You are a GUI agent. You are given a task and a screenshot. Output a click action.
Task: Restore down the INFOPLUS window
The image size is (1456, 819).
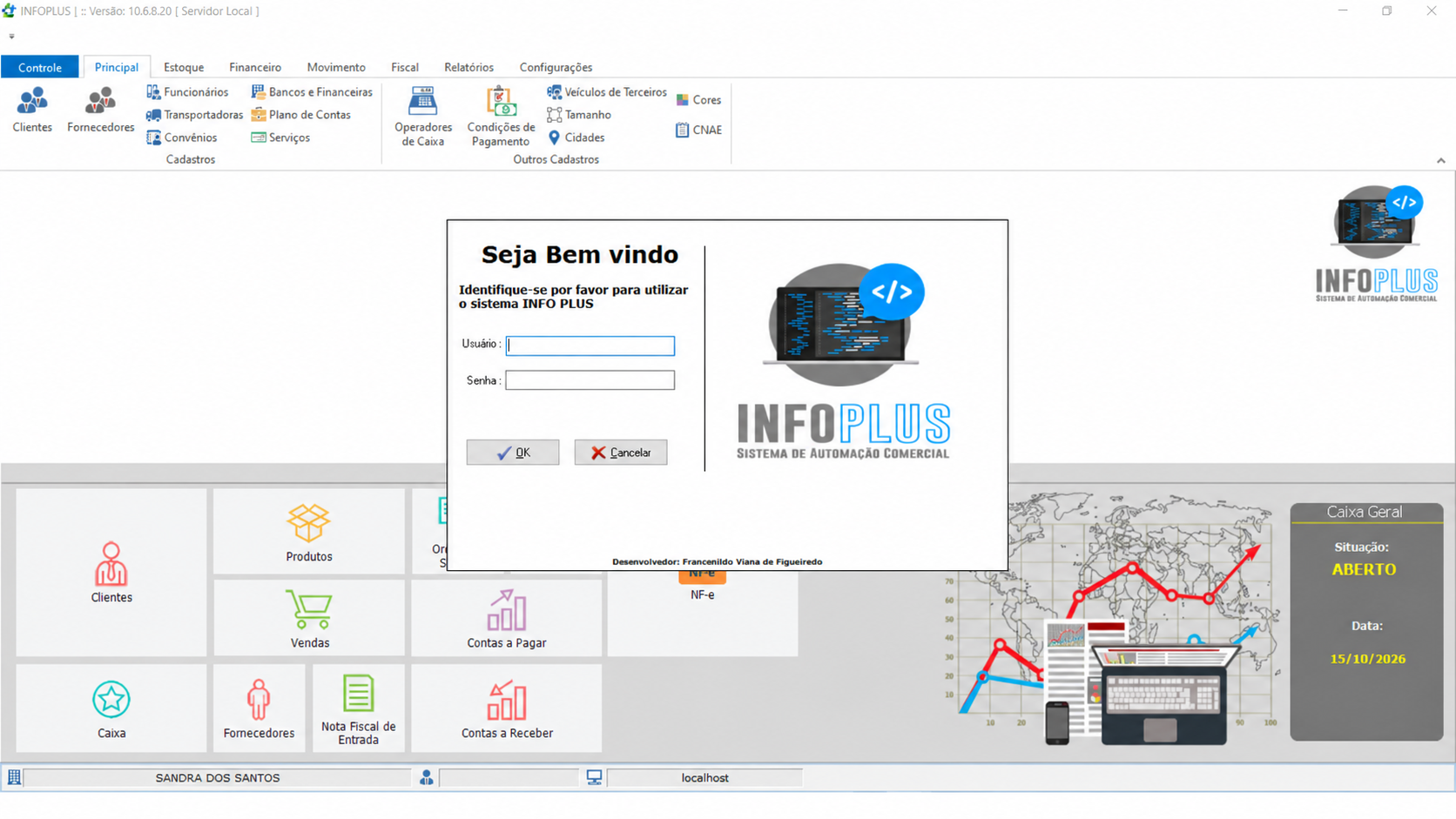click(x=1387, y=11)
